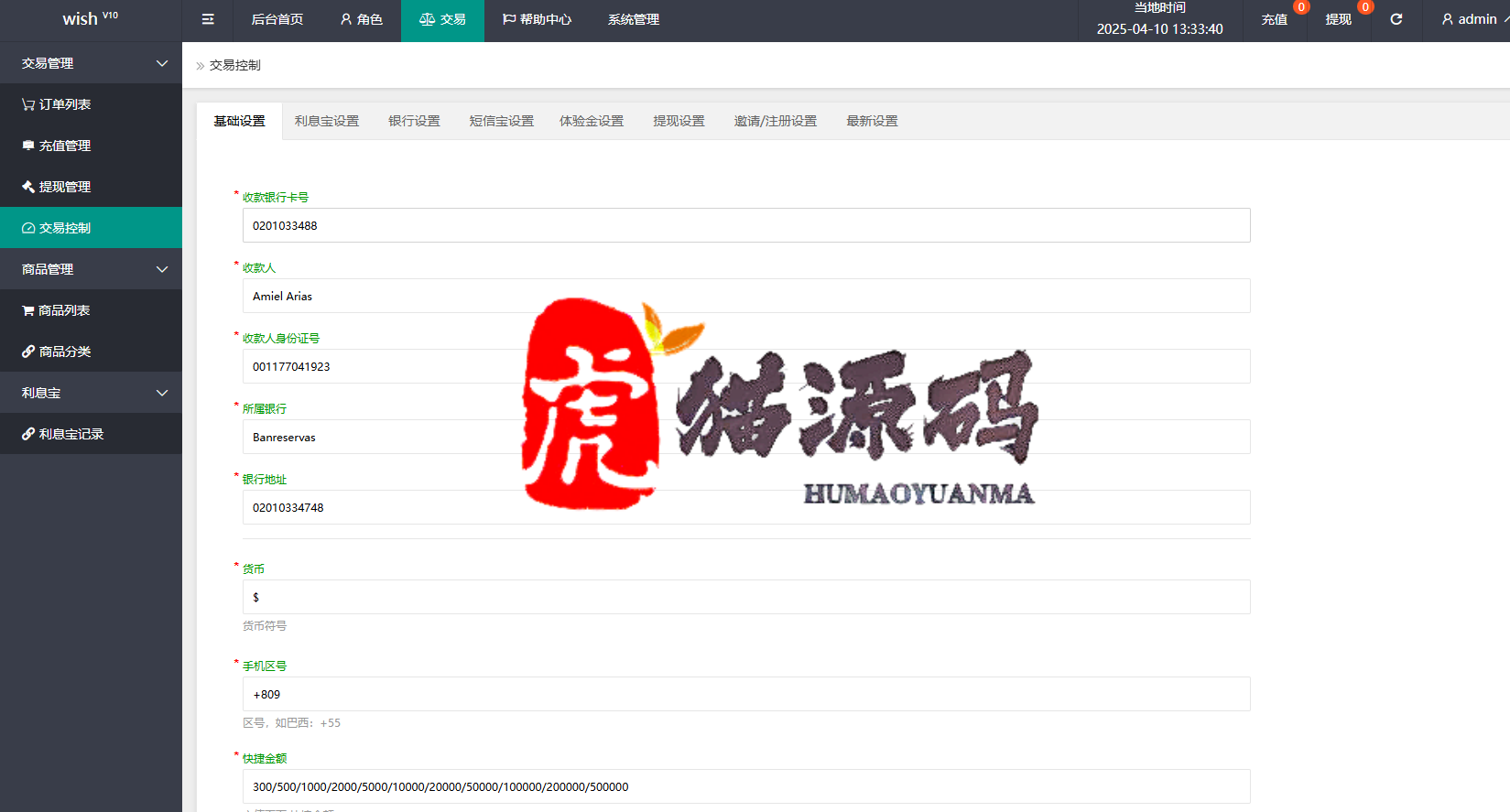
Task: Click the 银行地址 input field
Action: tap(746, 507)
